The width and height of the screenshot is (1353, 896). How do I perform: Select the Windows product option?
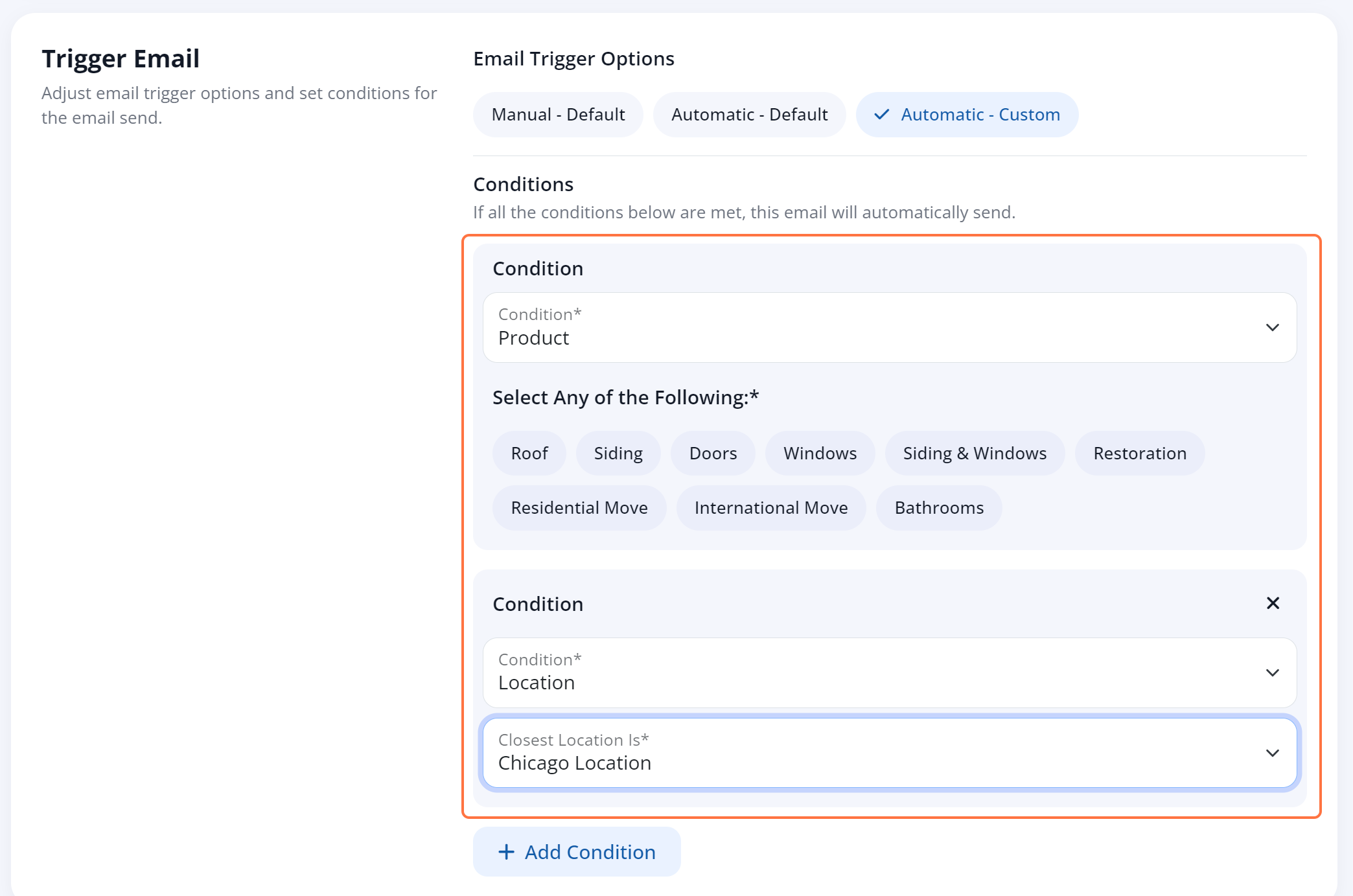(821, 453)
